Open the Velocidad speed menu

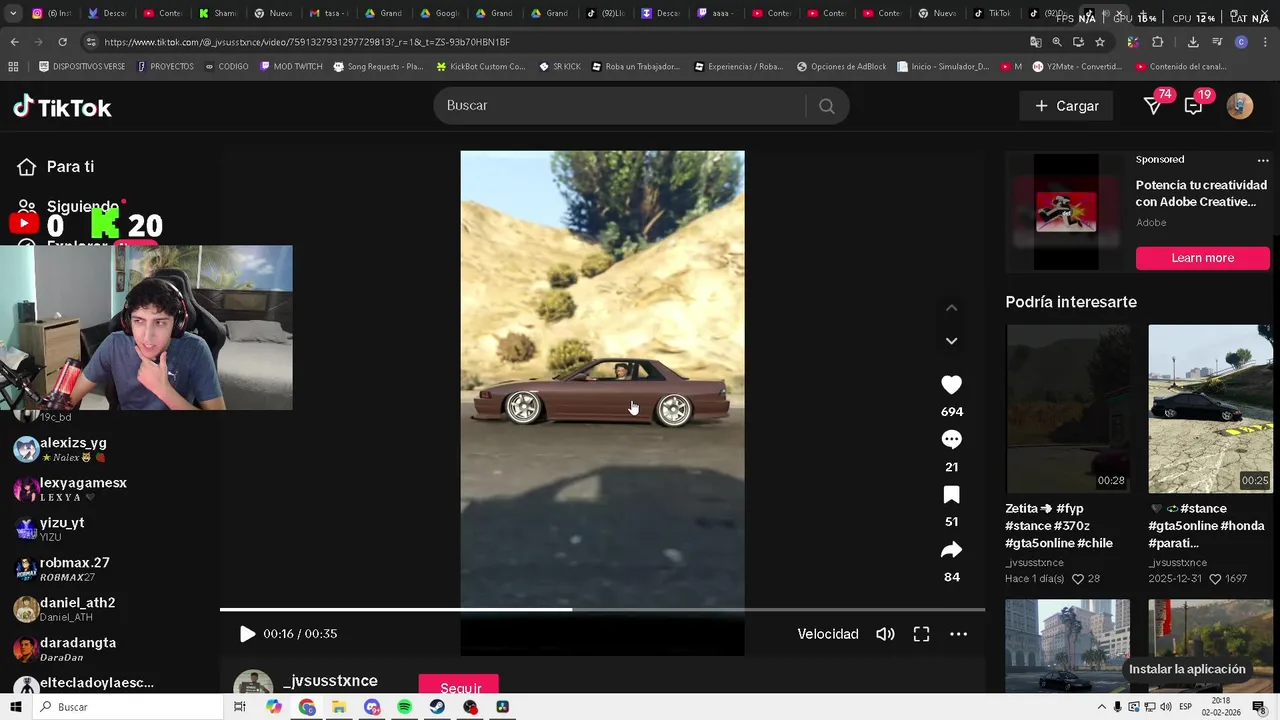pos(828,634)
